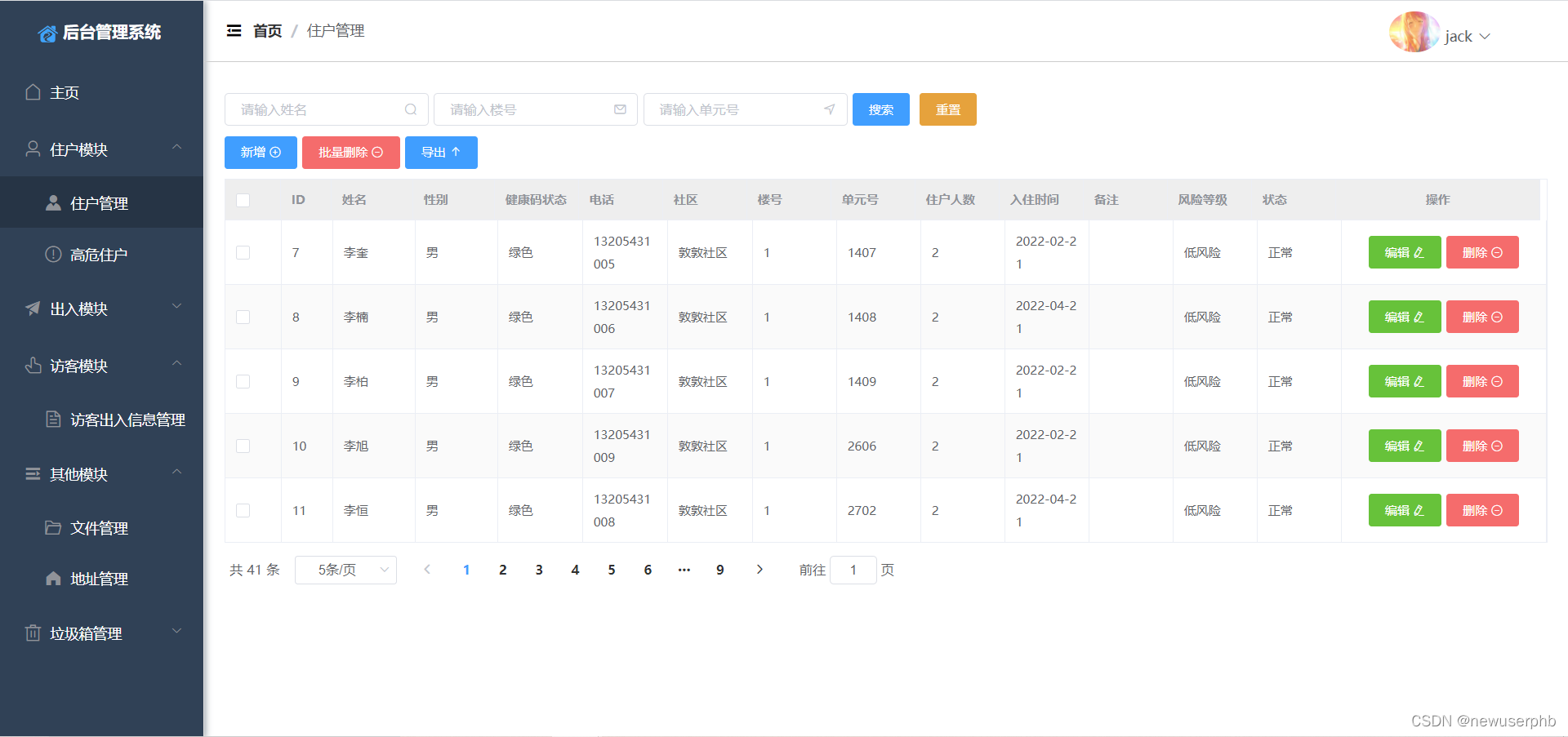1568x737 pixels.
Task: Collapse the 其他模块 submenu chevron
Action: [x=176, y=472]
